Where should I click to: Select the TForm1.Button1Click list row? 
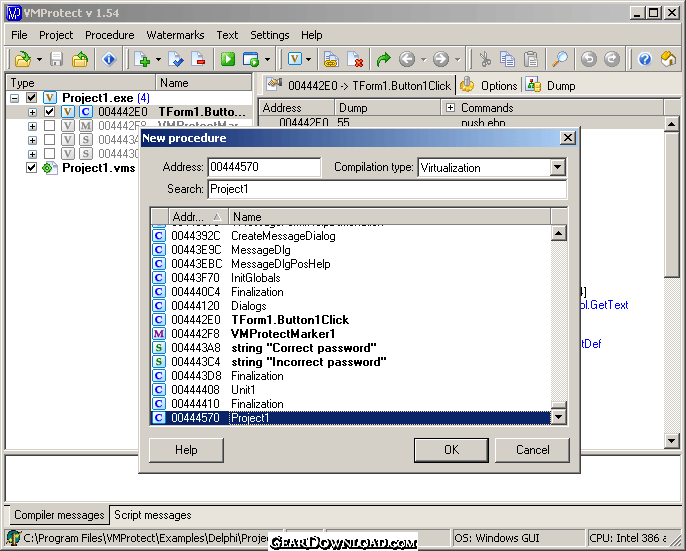[351, 320]
